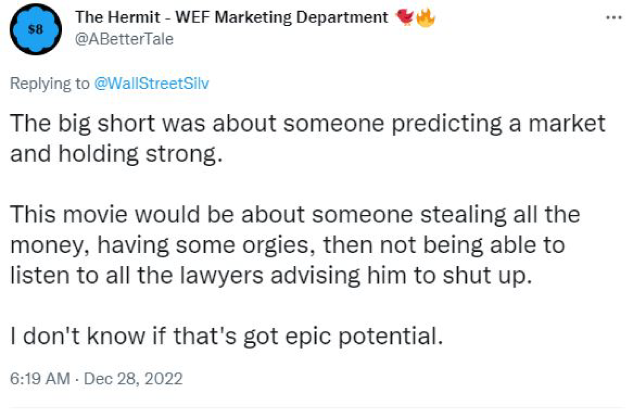
Task: Click the line 'I don't know if that's got'
Action: click(x=227, y=336)
